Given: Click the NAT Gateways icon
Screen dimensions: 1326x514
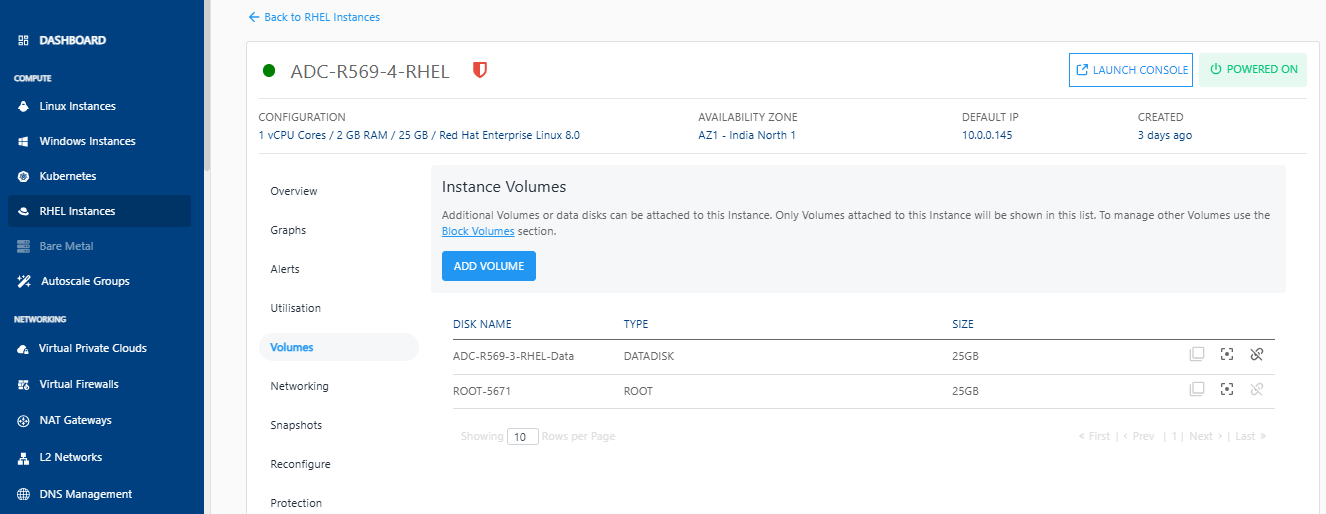Looking at the screenshot, I should [23, 421].
